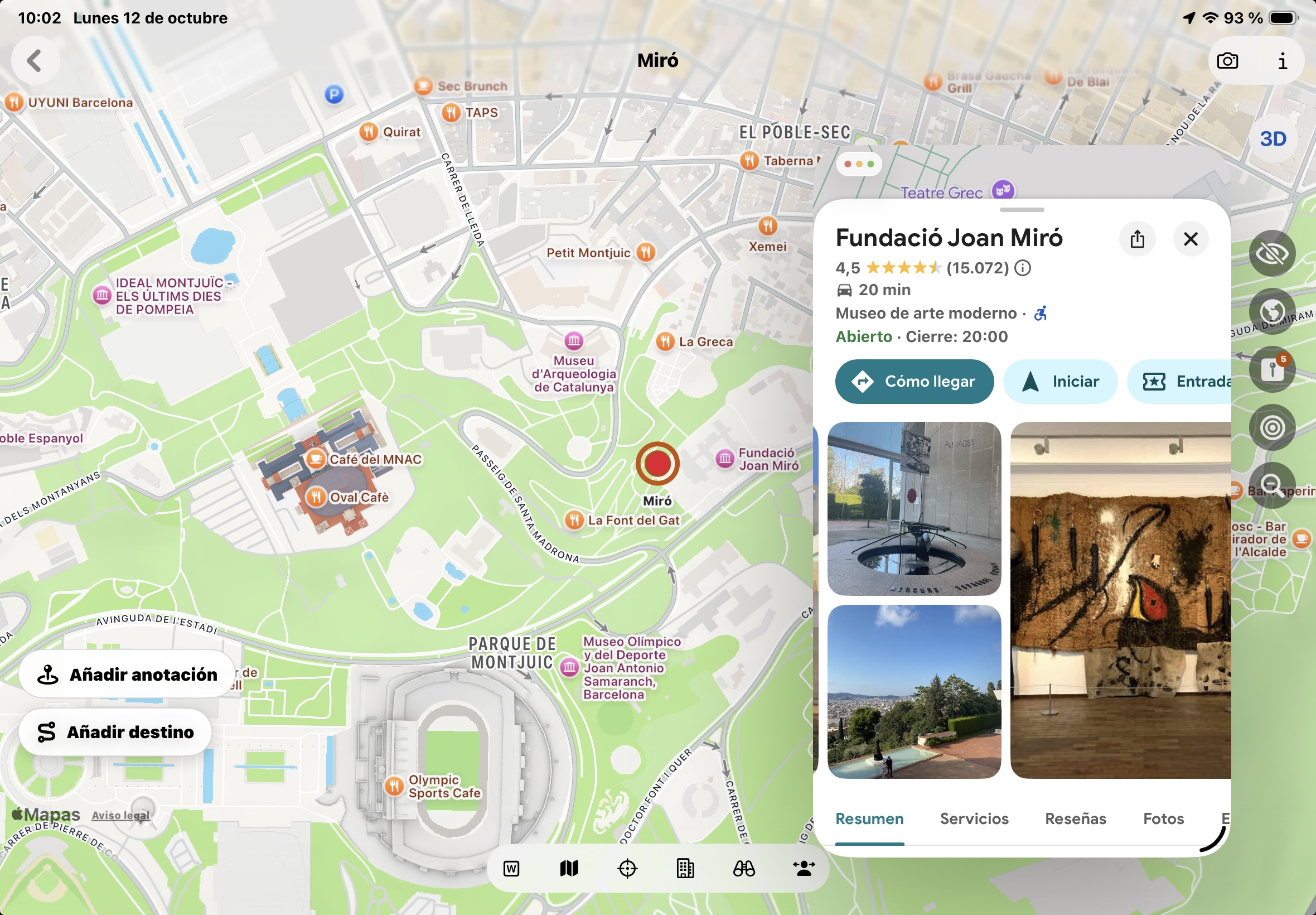Open the Servicios tab
The width and height of the screenshot is (1316, 915).
(974, 818)
